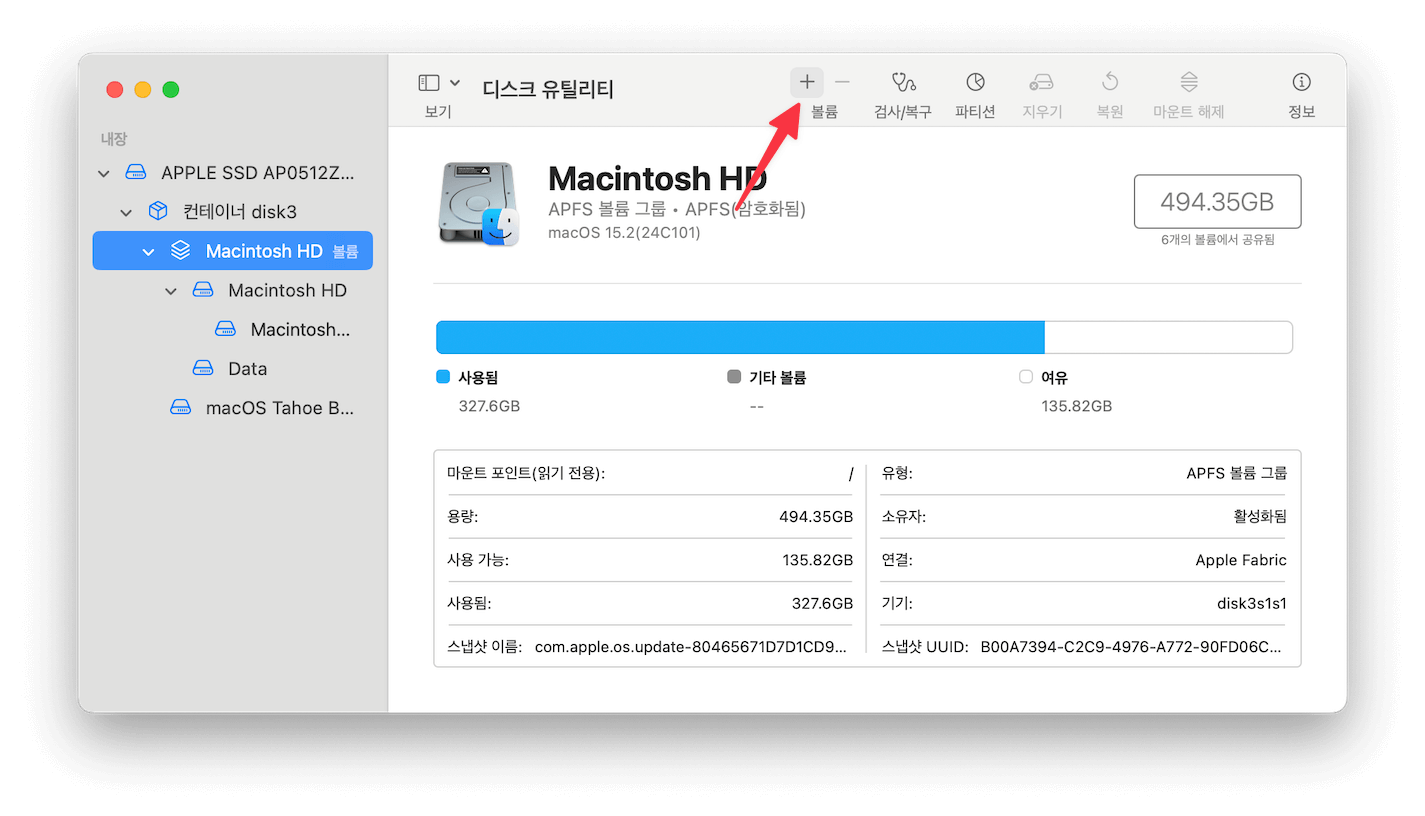Click the blue 사용됨 legend swatch
The image size is (1425, 816).
click(444, 377)
